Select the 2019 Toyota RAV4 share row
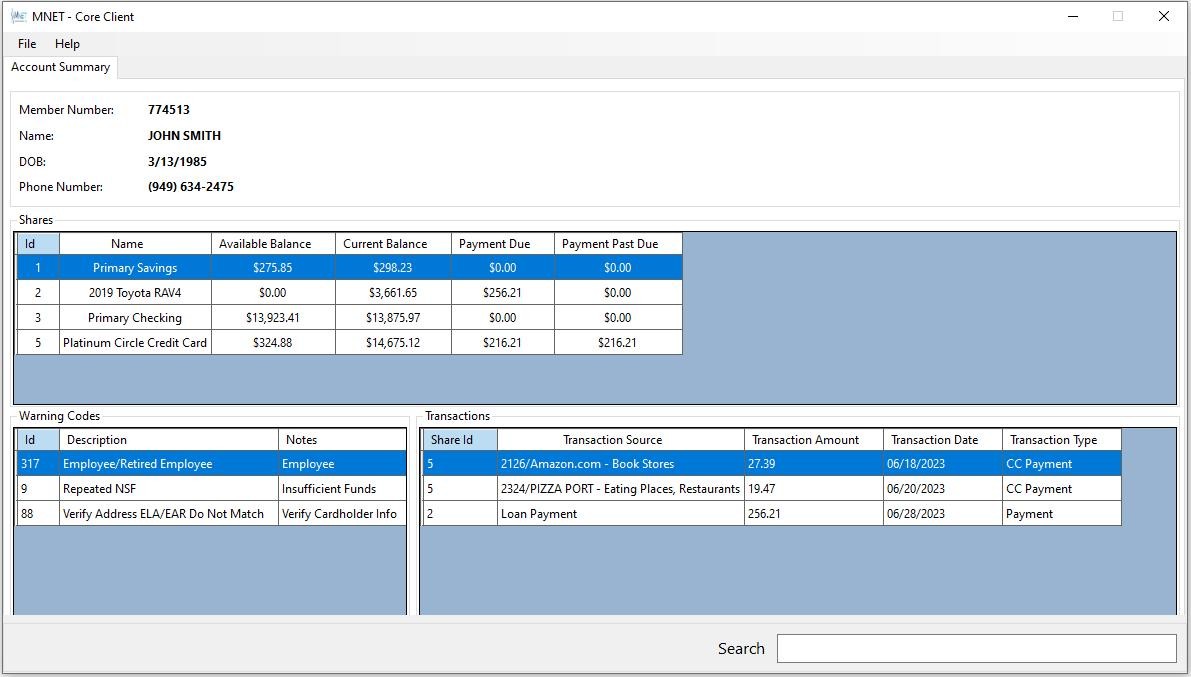 [x=349, y=293]
